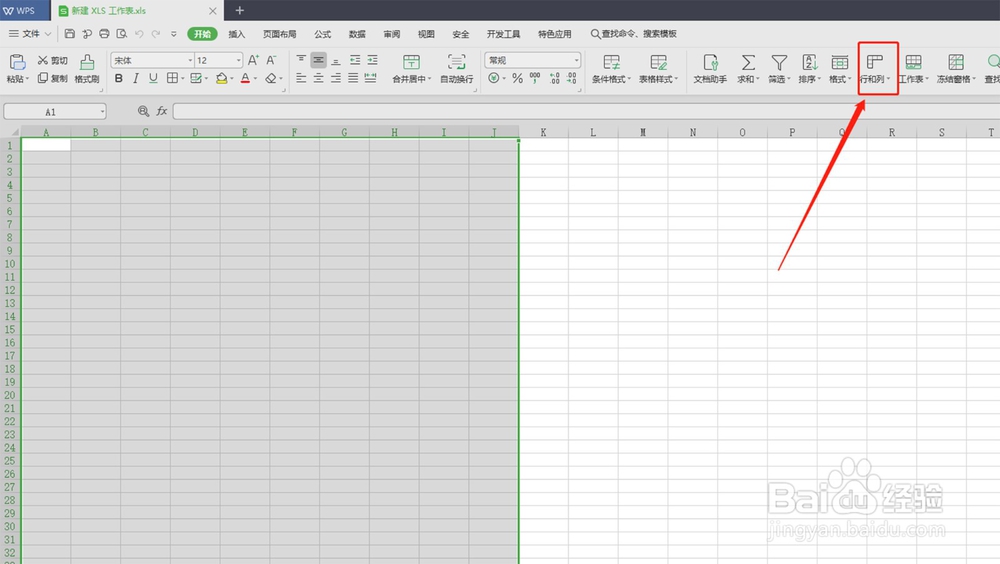Click the fill color bucket swatch
Image resolution: width=1000 pixels, height=564 pixels.
221,78
